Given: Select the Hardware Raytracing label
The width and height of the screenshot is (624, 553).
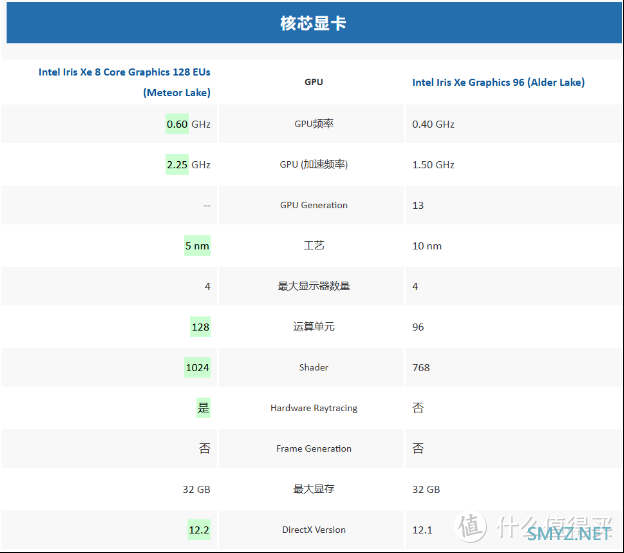Looking at the screenshot, I should [x=314, y=408].
